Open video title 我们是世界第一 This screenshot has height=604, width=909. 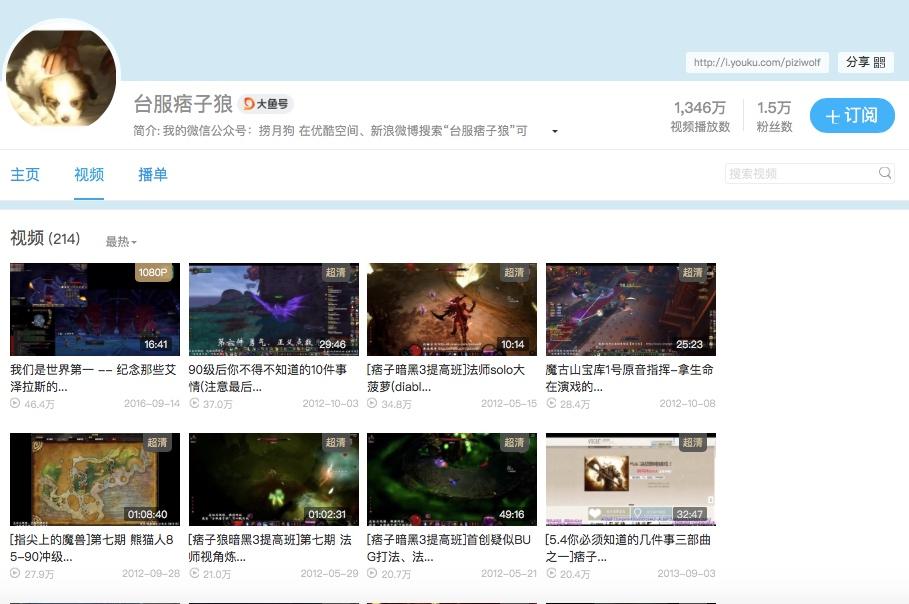(x=93, y=378)
